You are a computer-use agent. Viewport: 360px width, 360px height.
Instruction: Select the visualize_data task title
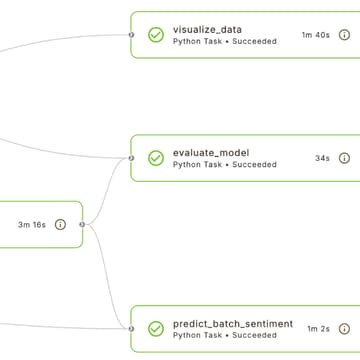[207, 30]
